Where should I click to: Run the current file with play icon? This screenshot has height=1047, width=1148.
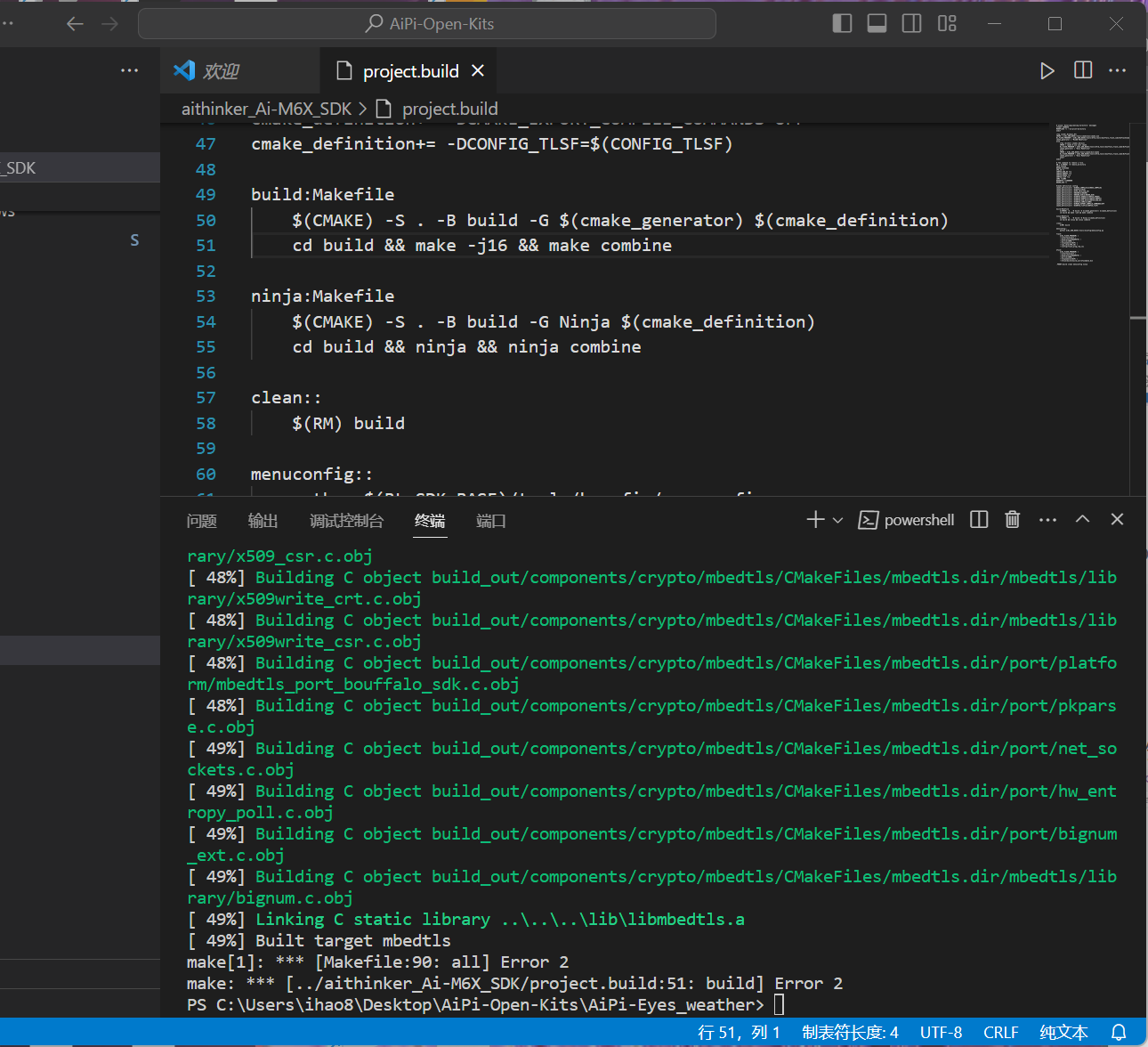click(1047, 70)
